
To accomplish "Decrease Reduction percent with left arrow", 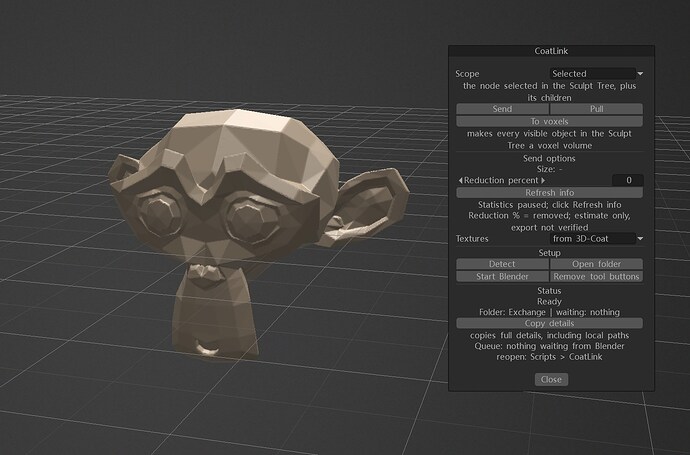I will pos(460,180).
